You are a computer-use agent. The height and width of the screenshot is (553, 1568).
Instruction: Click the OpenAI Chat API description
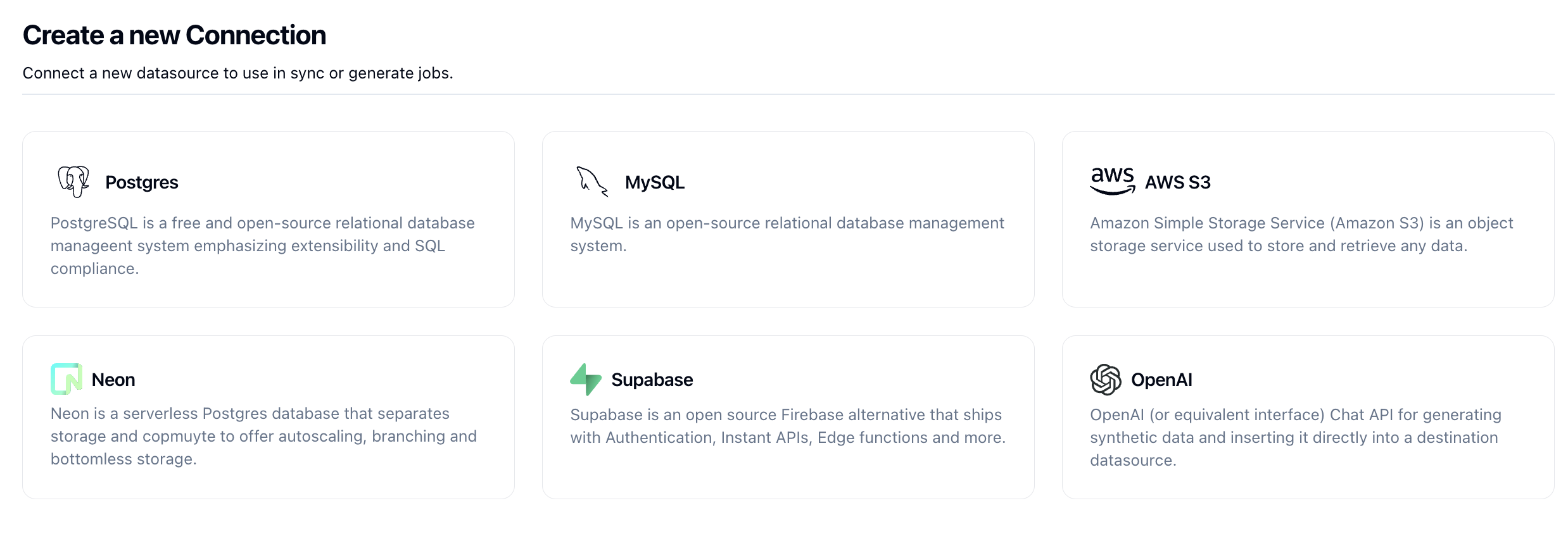click(1296, 438)
